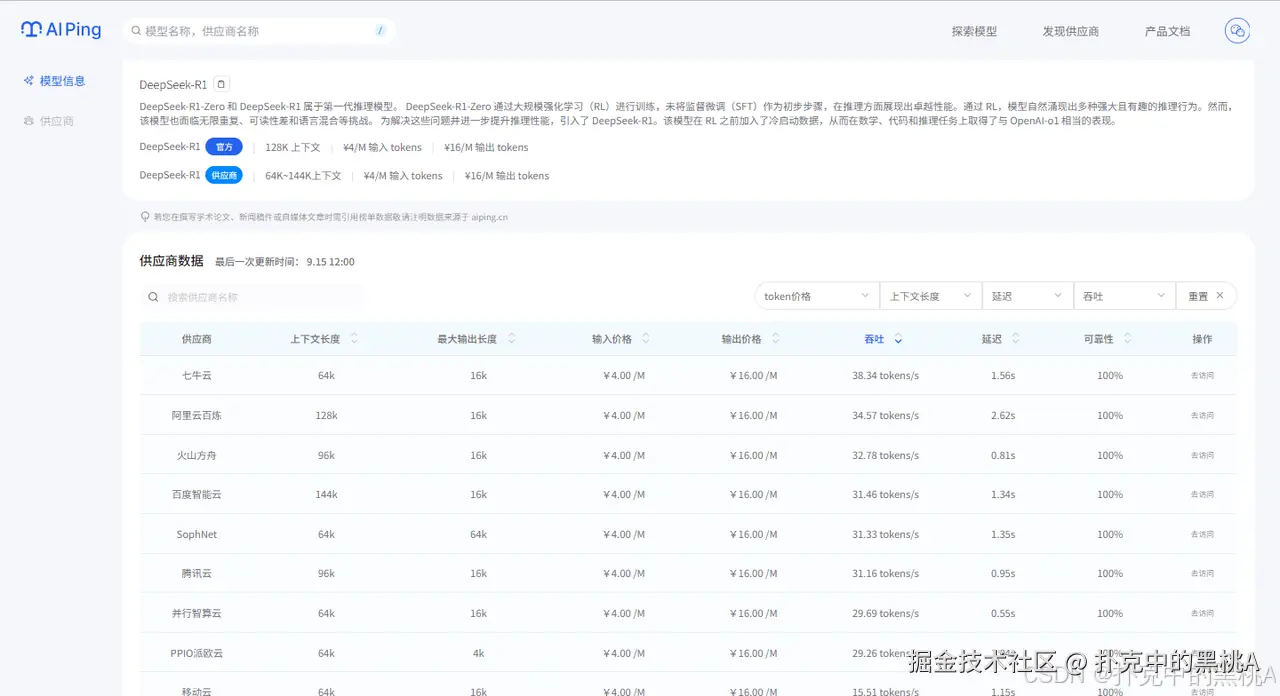The image size is (1280, 696).
Task: Click the 144k context length cell
Action: tap(326, 494)
